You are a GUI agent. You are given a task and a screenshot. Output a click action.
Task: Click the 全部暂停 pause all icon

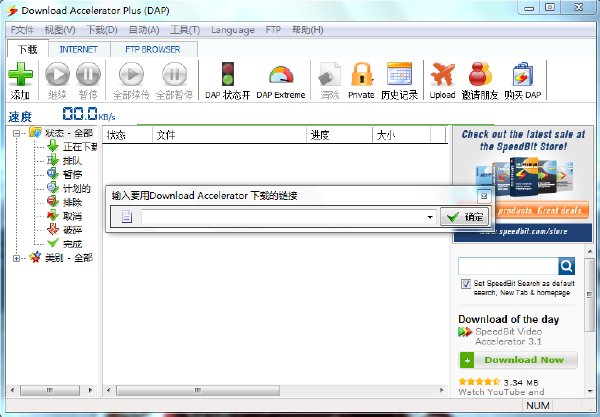[174, 74]
